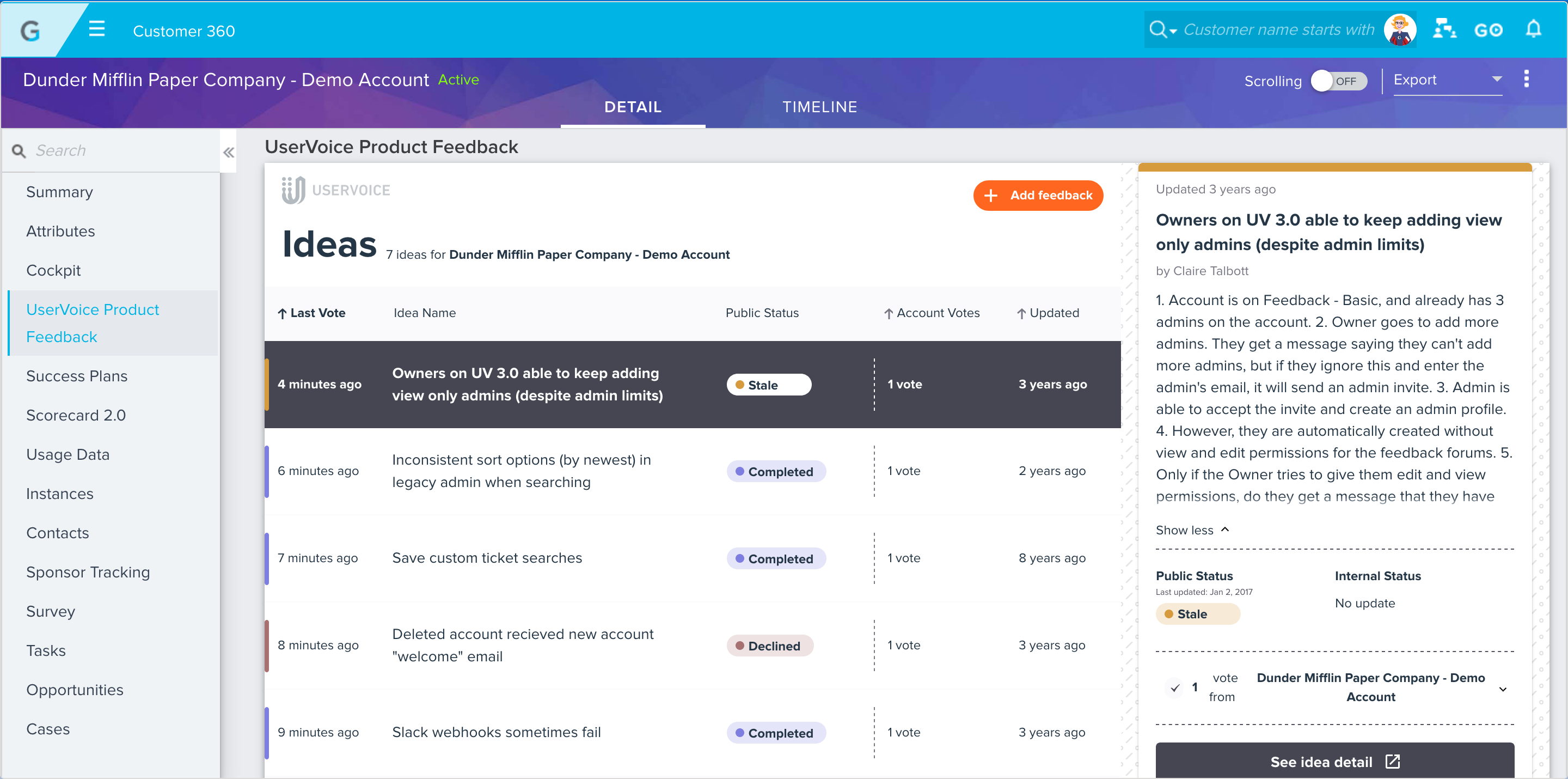Viewport: 1568px width, 779px height.
Task: Open Success Plans in the sidebar
Action: pos(77,376)
